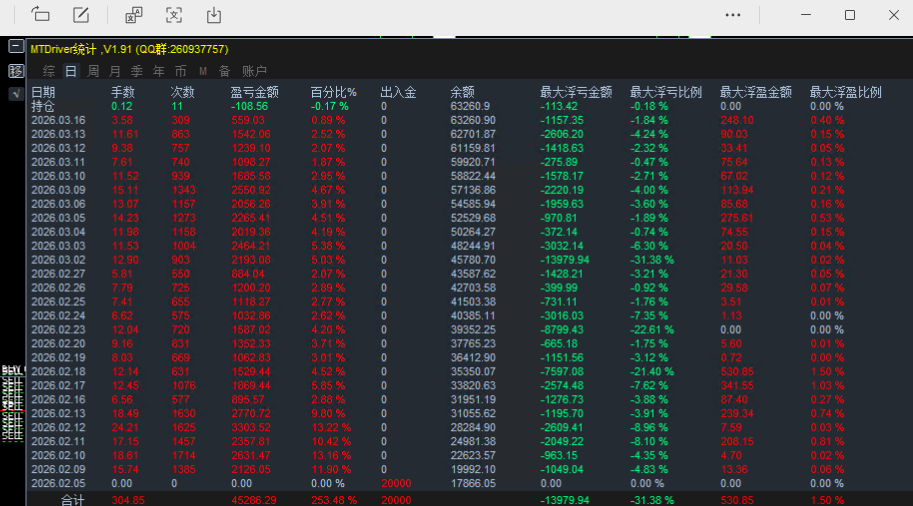This screenshot has height=506, width=913.
Task: Click the edit image pencil icon
Action: (81, 15)
